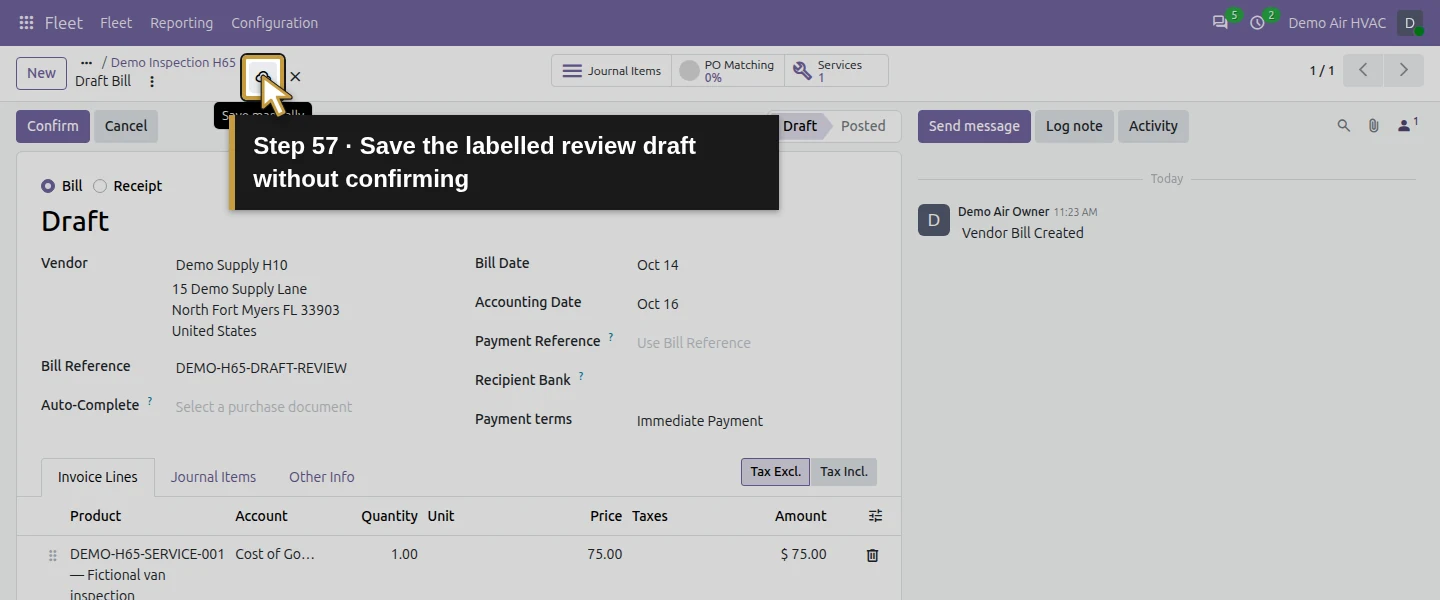Image resolution: width=1440 pixels, height=600 pixels.
Task: Switch to Tax Excl. display
Action: pyautogui.click(x=775, y=472)
